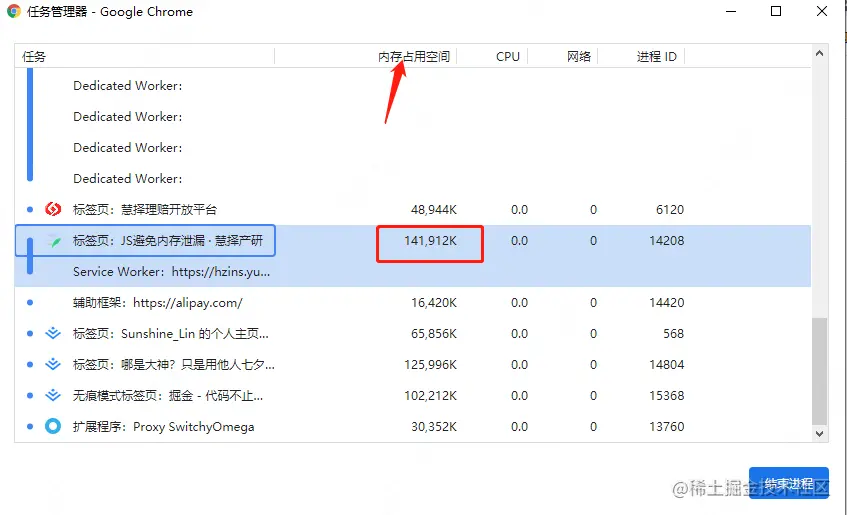Screen dimensions: 847x515
Task: Click process ID 6120
Action: (x=670, y=210)
